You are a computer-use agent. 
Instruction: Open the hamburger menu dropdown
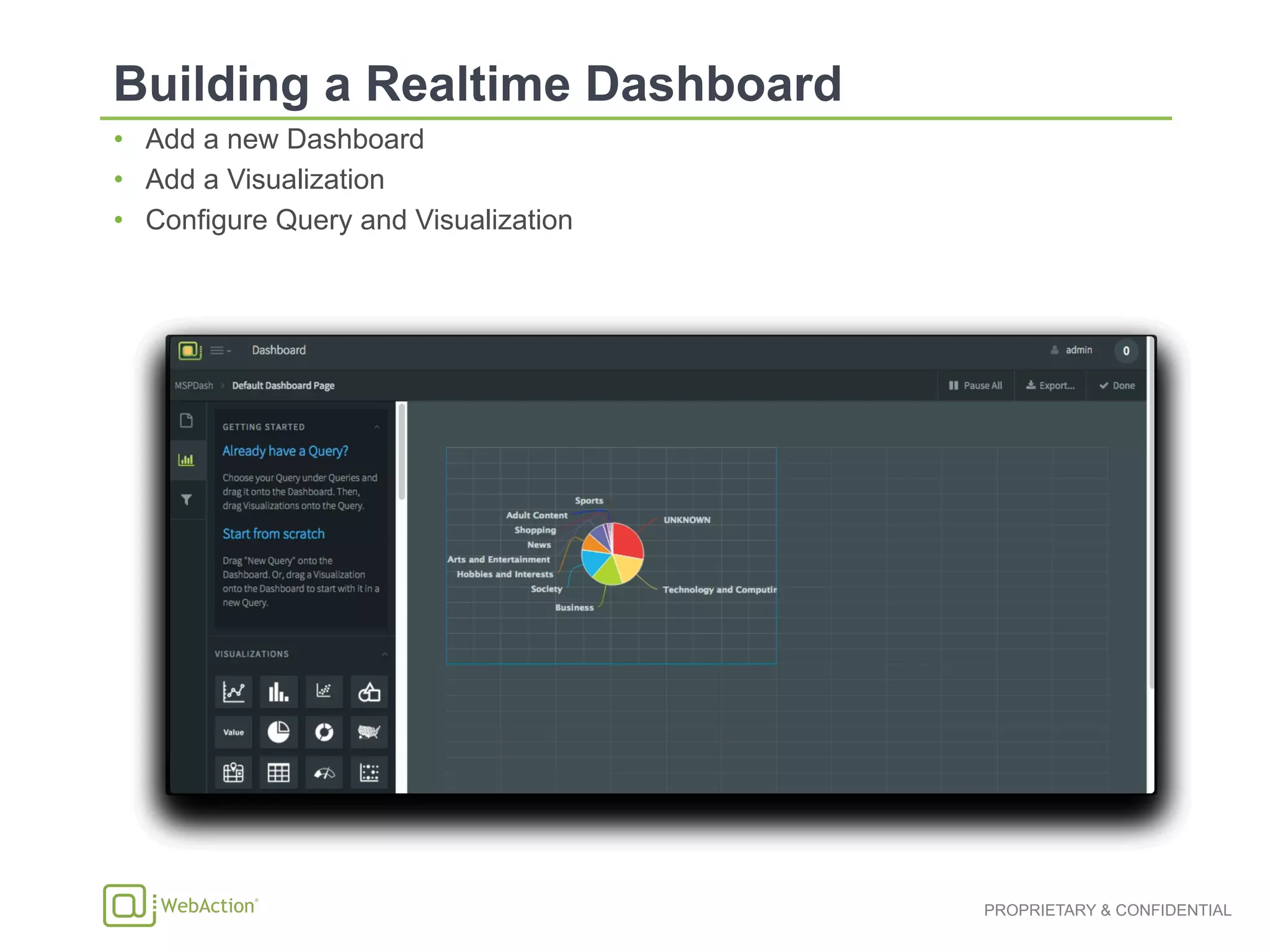point(220,351)
